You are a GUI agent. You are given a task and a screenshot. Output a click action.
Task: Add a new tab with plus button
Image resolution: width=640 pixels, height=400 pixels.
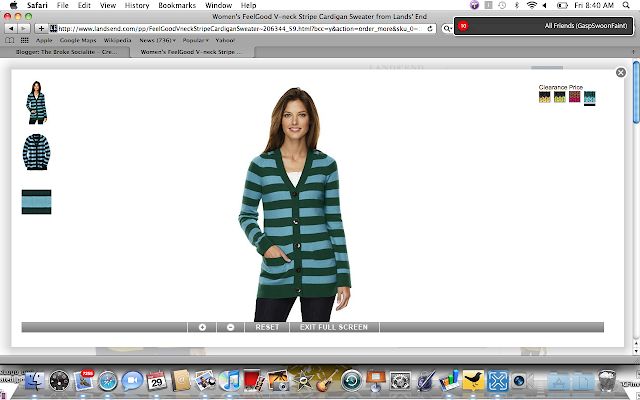click(x=633, y=52)
